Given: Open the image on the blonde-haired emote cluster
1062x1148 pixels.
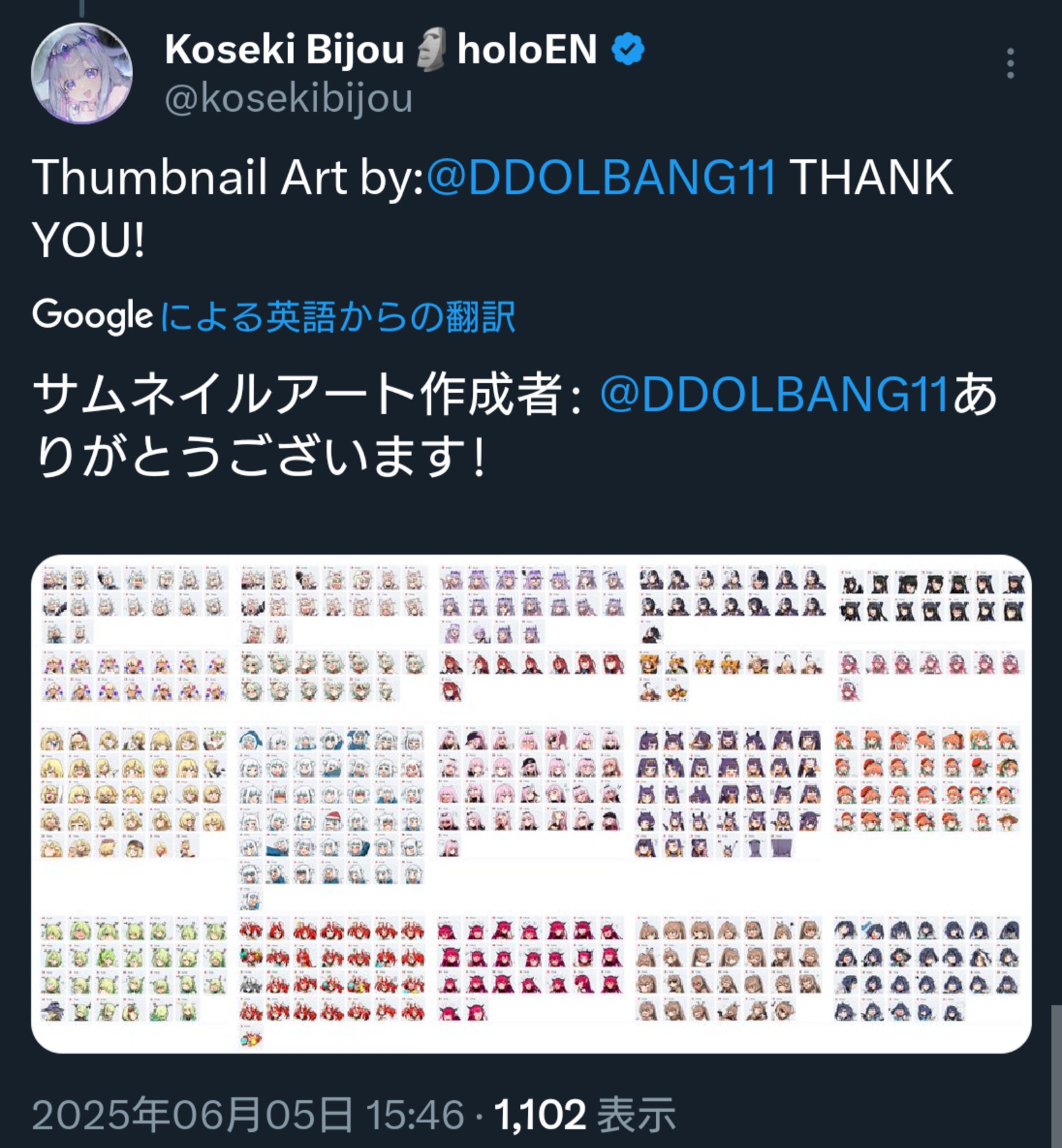Looking at the screenshot, I should [133, 793].
